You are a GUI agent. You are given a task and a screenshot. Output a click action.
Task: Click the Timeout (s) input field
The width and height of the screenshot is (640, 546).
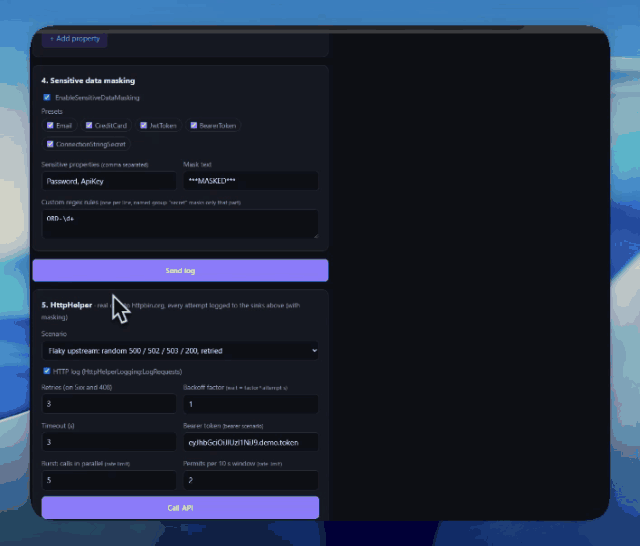pos(109,442)
